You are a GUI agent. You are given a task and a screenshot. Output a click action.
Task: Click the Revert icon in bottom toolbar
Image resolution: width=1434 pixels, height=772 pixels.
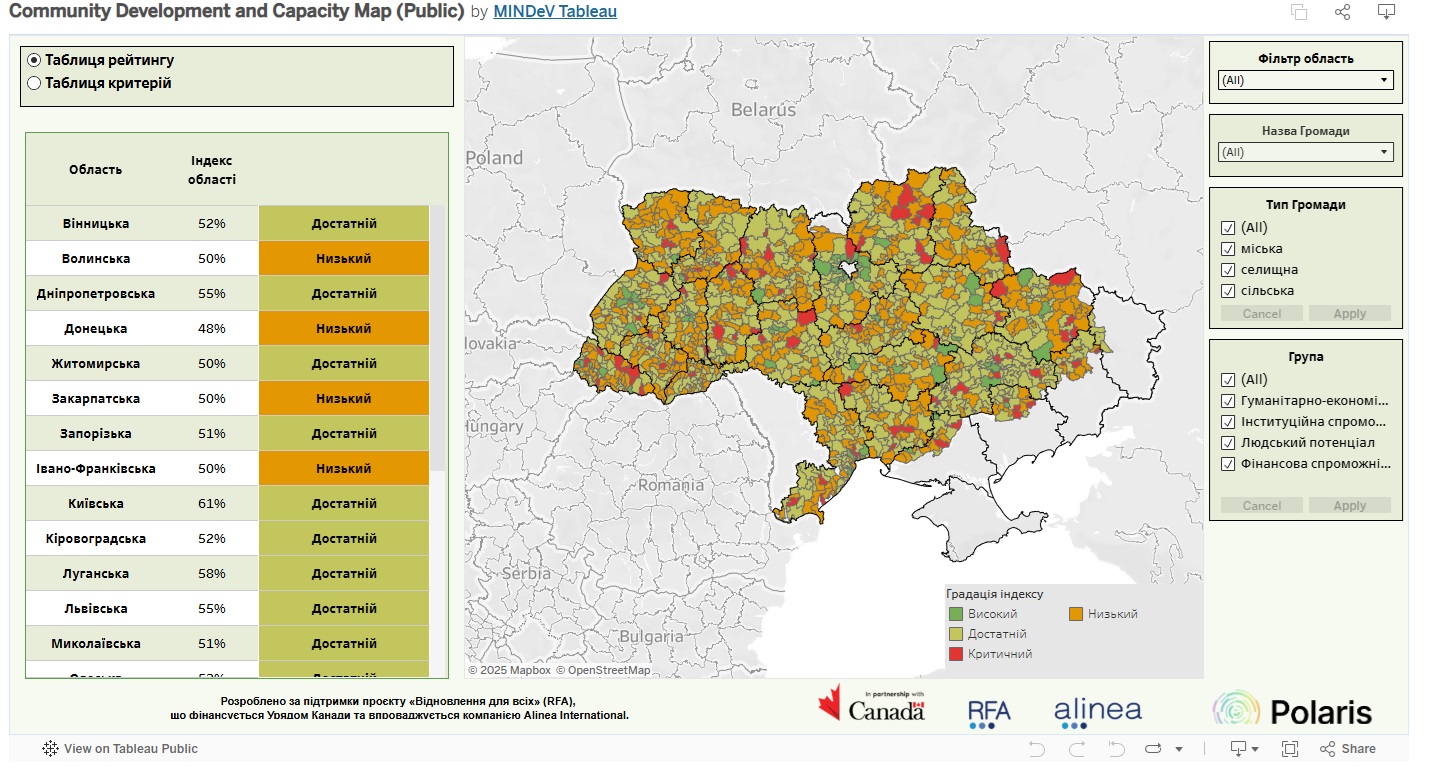(1115, 749)
